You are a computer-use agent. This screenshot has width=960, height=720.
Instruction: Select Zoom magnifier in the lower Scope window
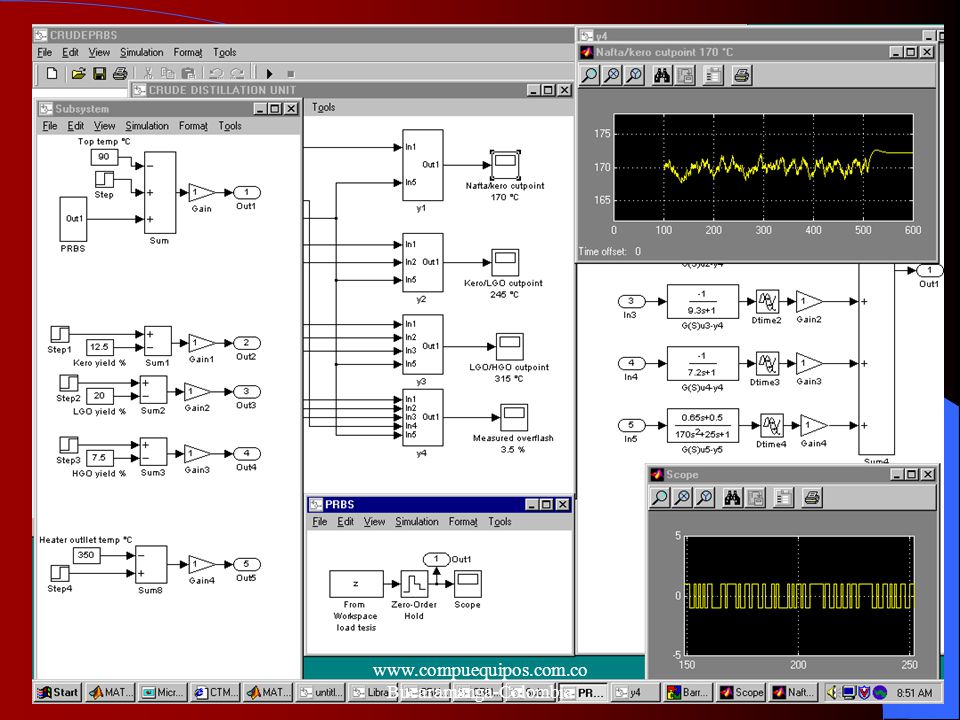659,497
